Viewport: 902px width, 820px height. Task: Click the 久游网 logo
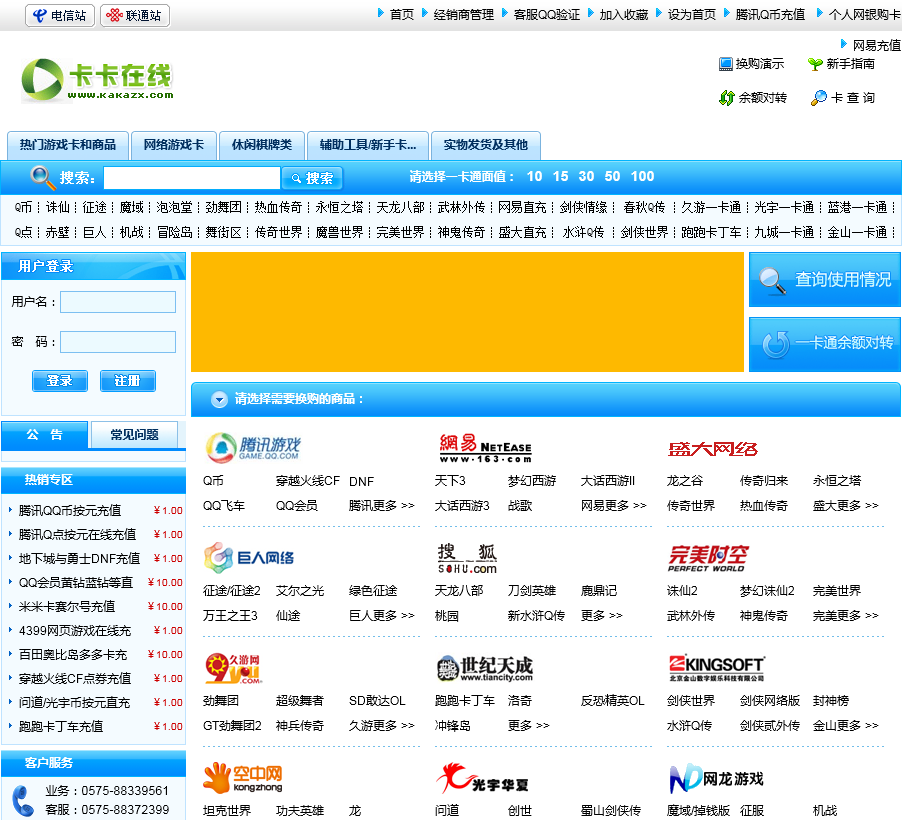234,668
